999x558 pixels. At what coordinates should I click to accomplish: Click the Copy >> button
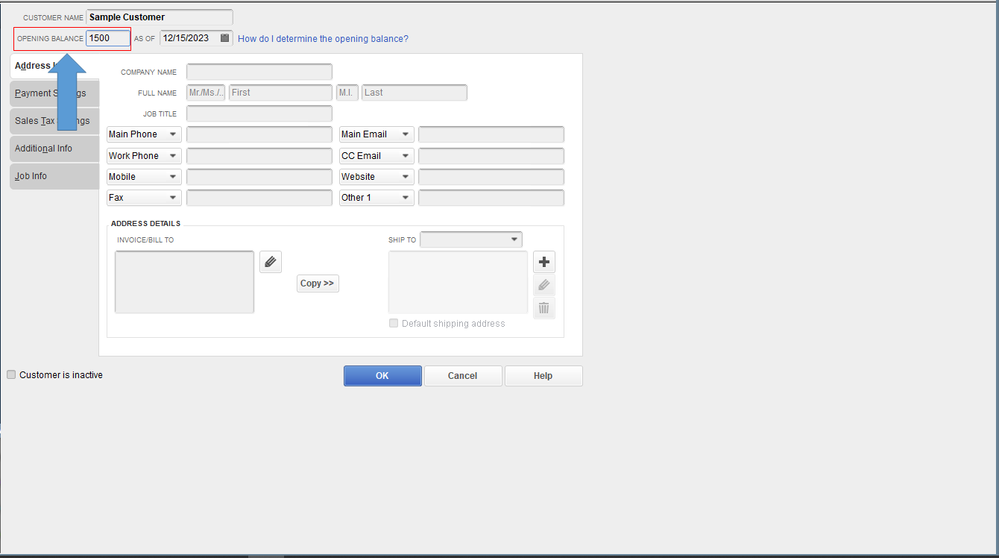pos(317,283)
